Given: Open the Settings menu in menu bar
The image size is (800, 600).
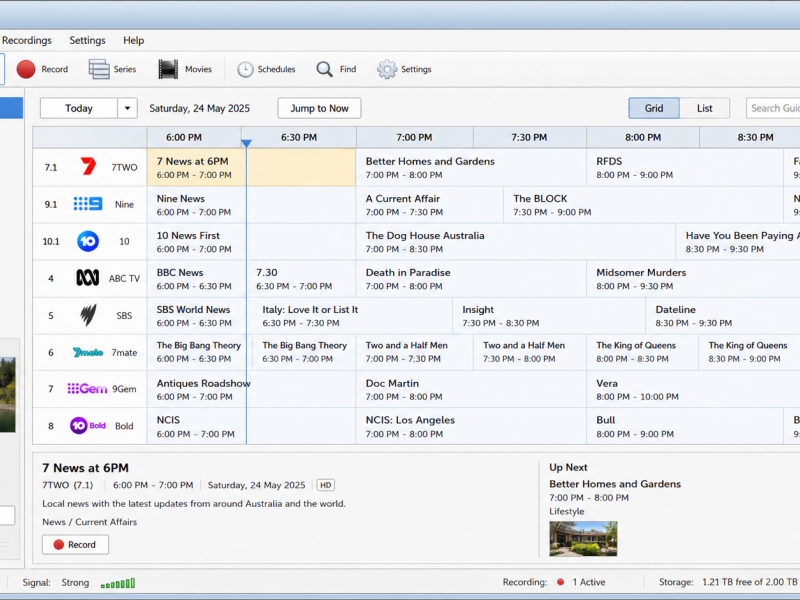Looking at the screenshot, I should click(87, 40).
